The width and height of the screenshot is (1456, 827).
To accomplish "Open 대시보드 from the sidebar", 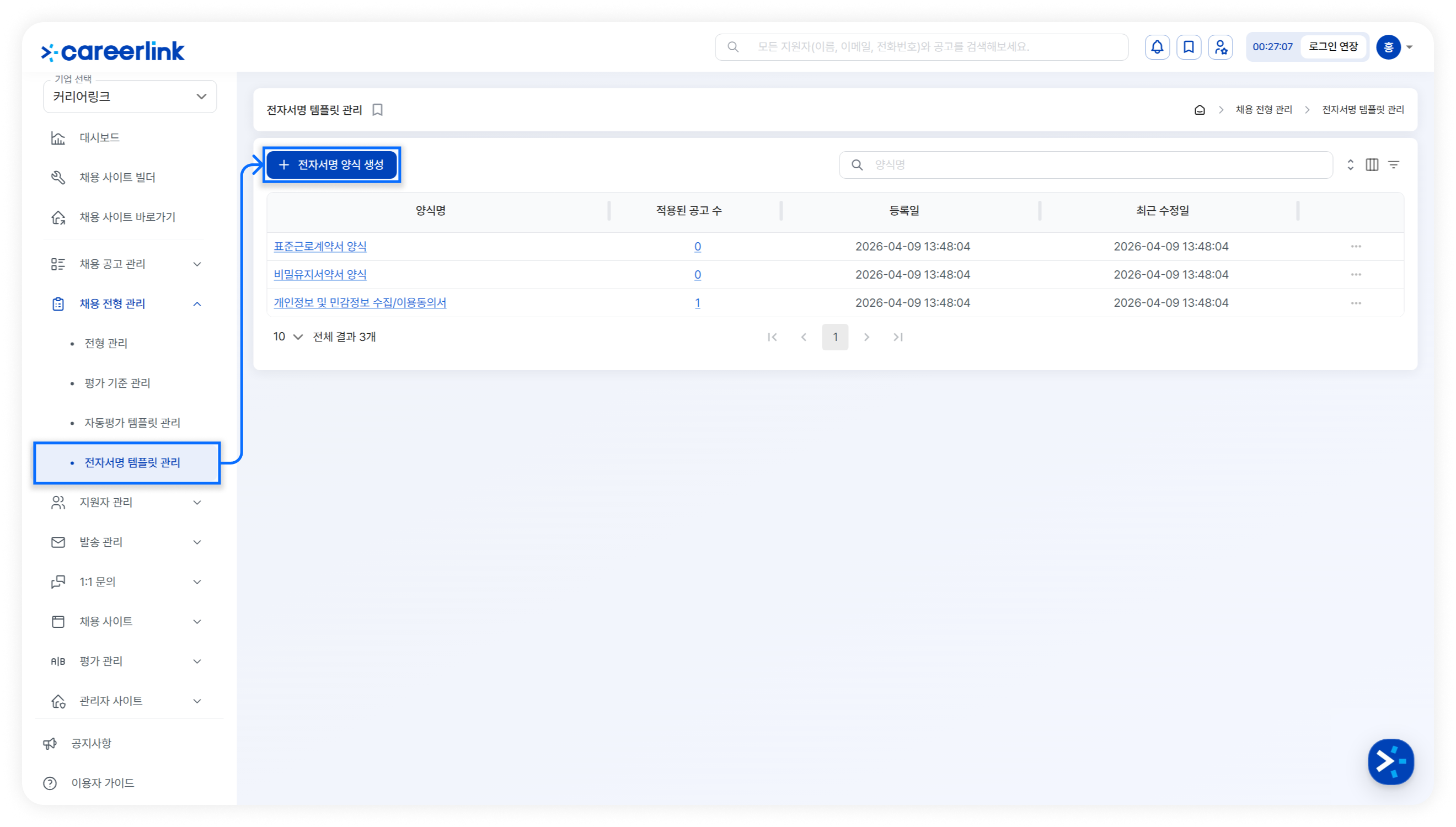I will click(x=99, y=138).
